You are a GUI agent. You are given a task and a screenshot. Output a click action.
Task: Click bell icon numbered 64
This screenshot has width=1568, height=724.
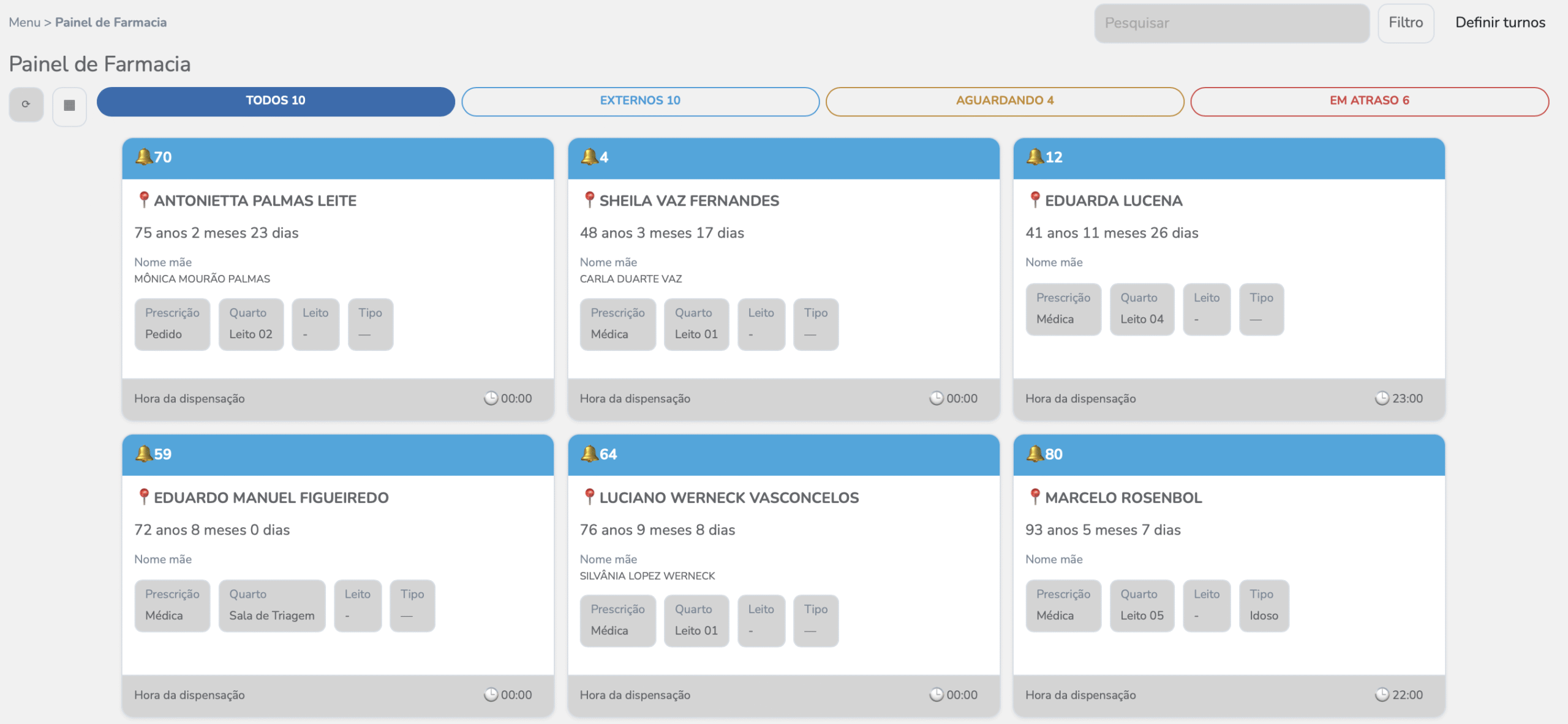pyautogui.click(x=589, y=454)
